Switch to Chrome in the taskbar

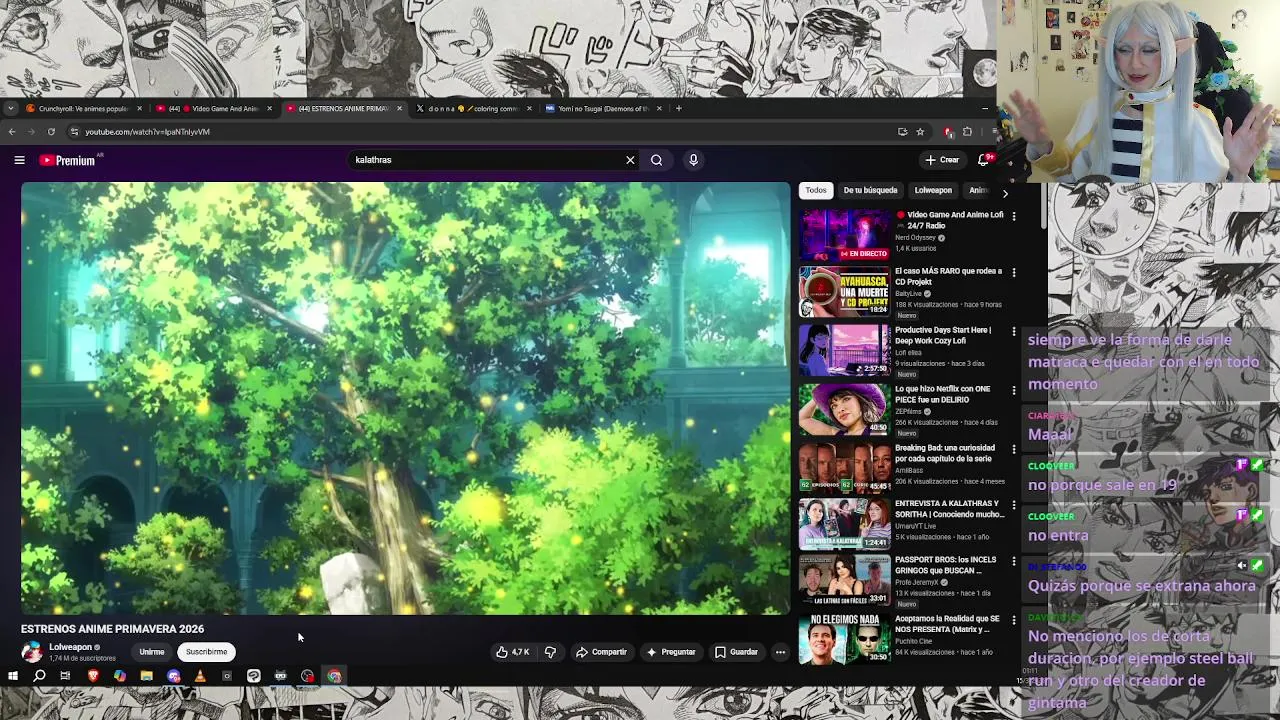(334, 676)
